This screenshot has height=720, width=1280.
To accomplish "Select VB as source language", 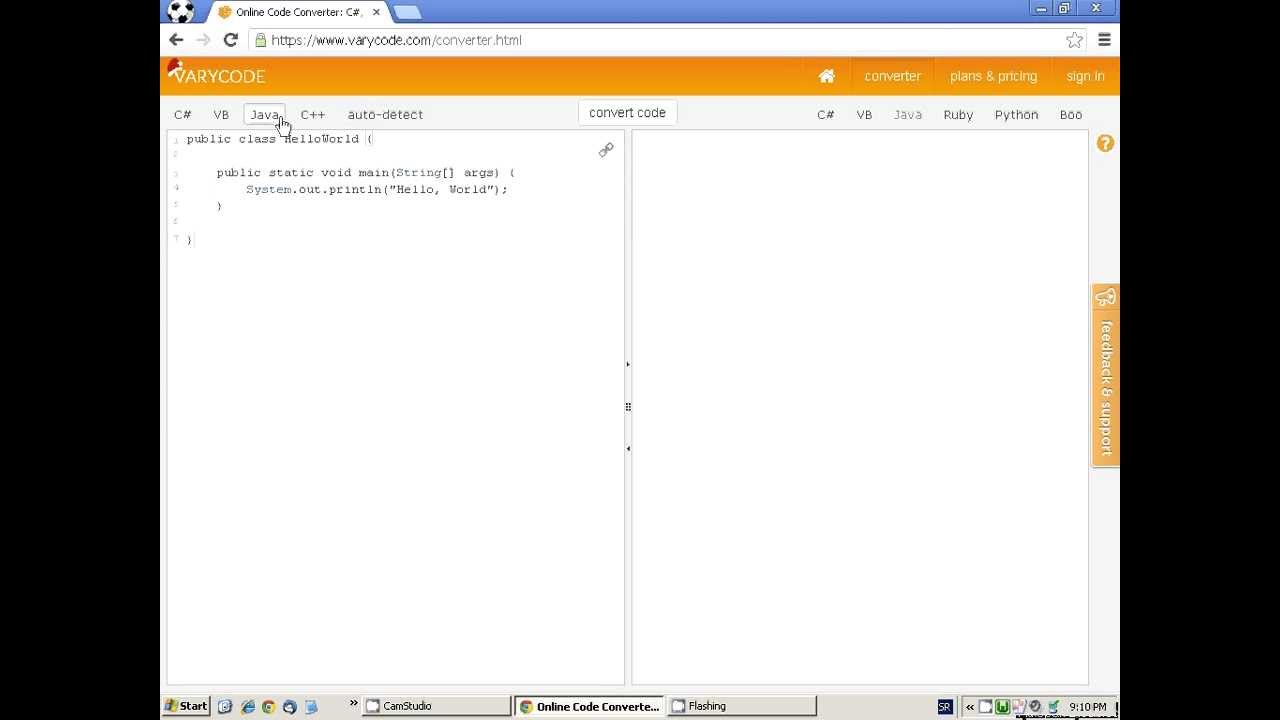I will 221,114.
